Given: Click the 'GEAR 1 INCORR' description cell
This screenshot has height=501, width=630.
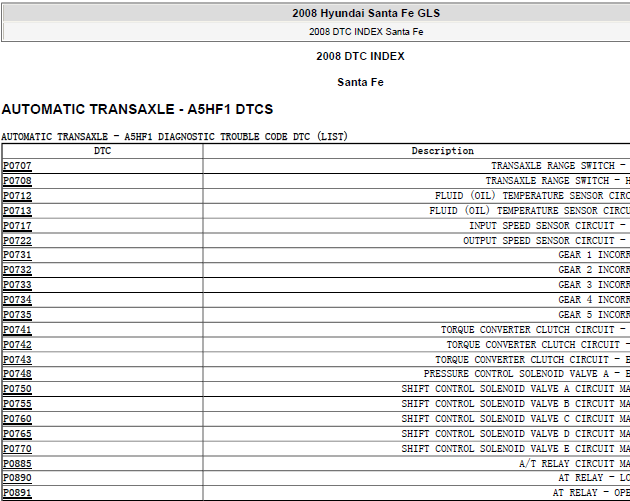Looking at the screenshot, I should click(594, 255).
